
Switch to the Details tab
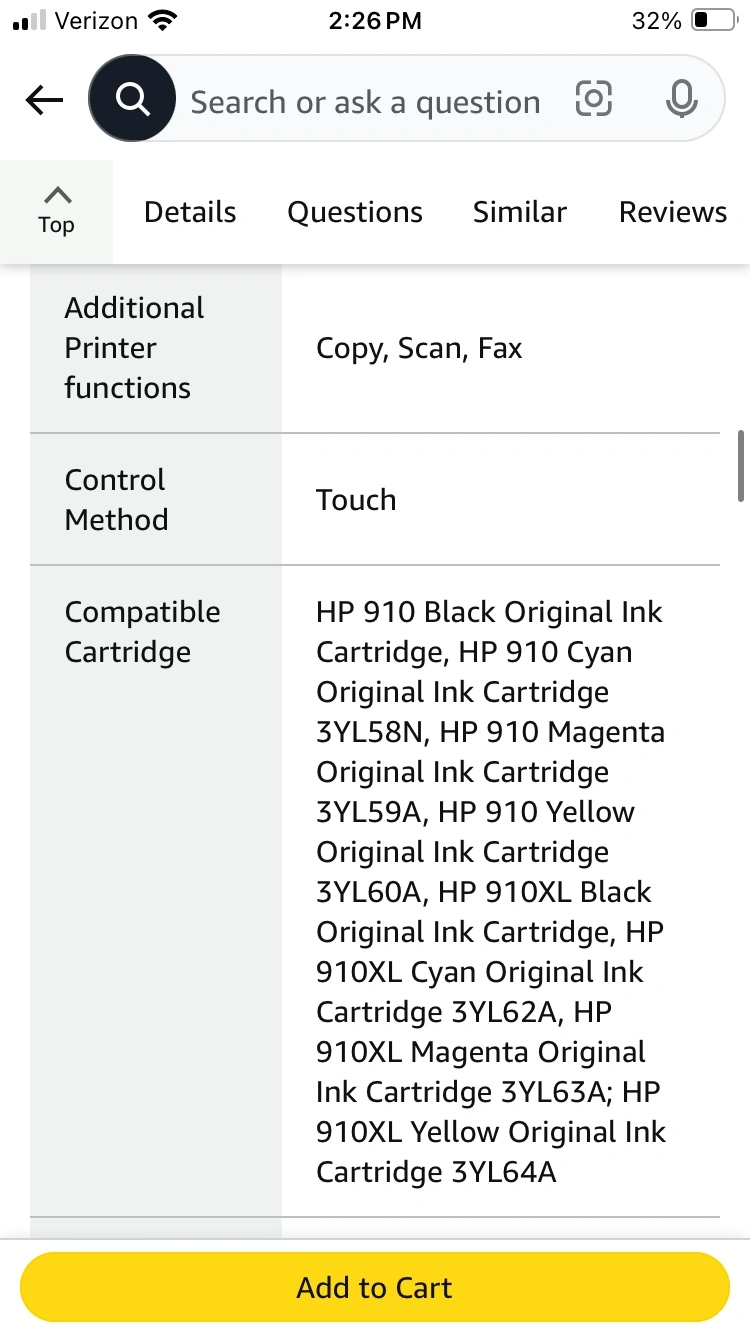tap(190, 212)
